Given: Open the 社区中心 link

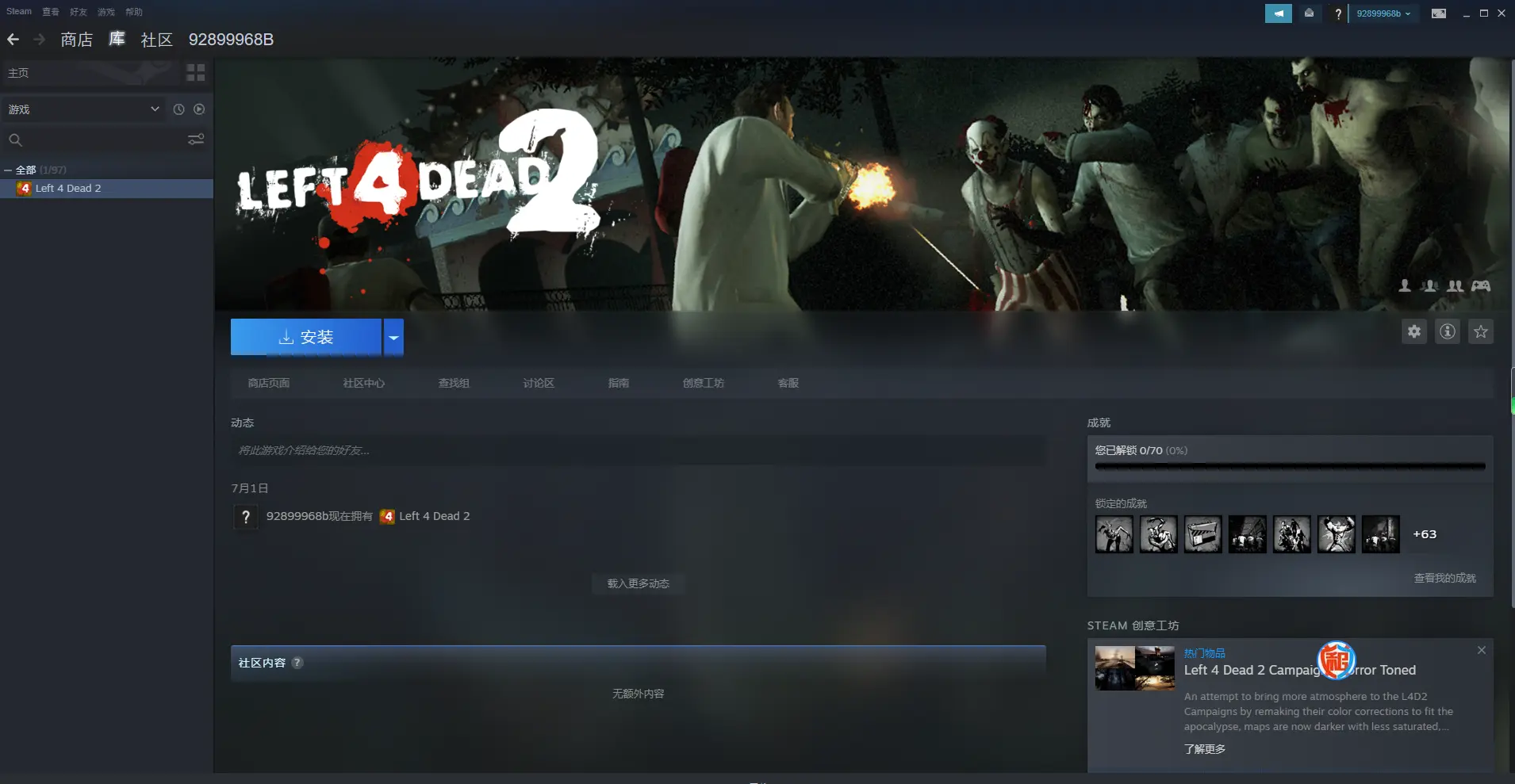Looking at the screenshot, I should (363, 383).
